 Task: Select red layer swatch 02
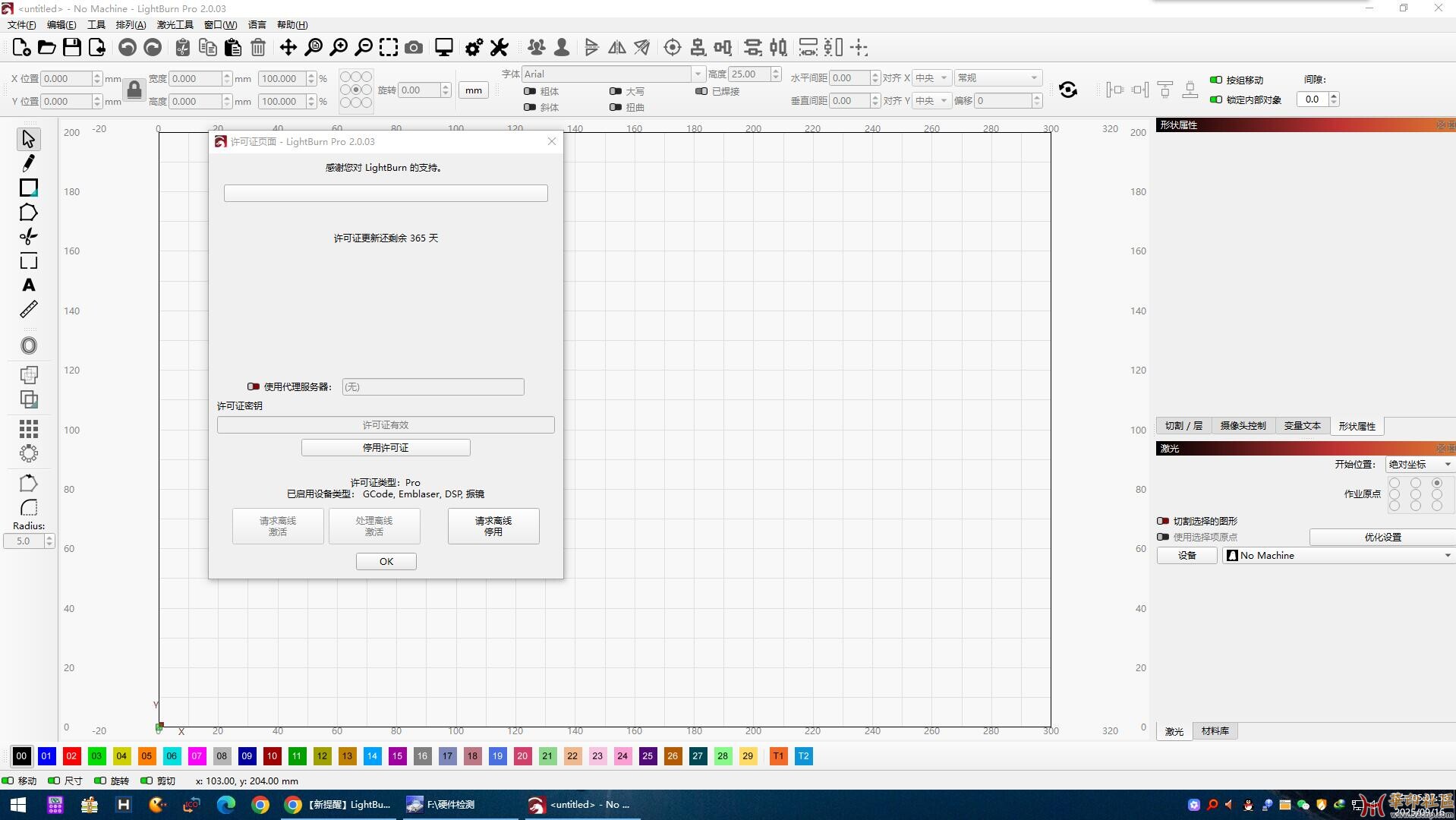pyautogui.click(x=71, y=755)
